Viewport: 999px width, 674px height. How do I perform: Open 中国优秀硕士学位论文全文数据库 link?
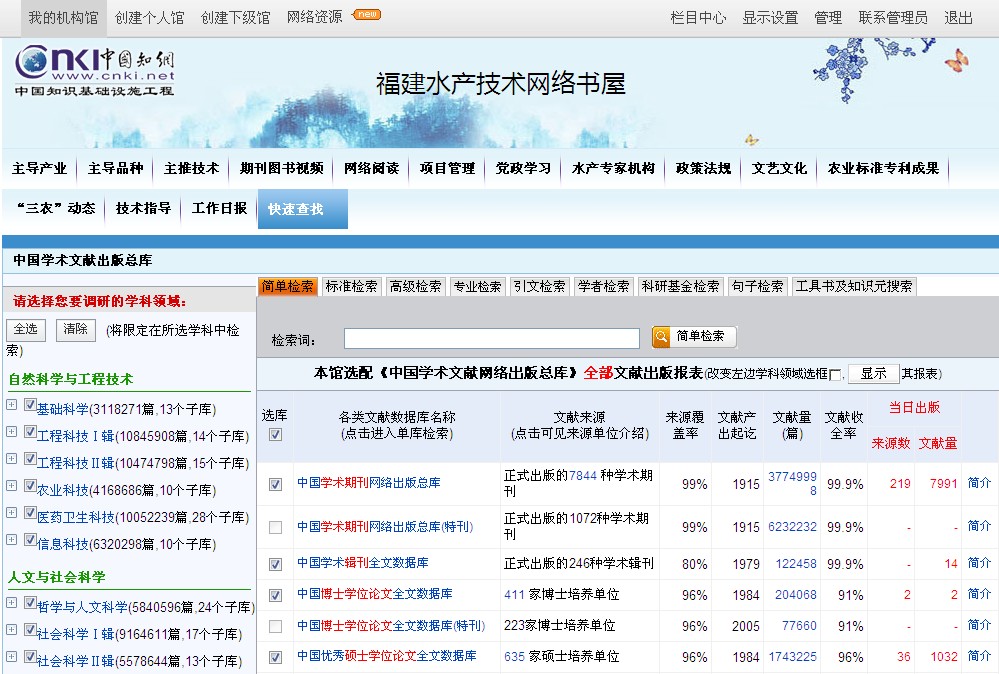[387, 656]
